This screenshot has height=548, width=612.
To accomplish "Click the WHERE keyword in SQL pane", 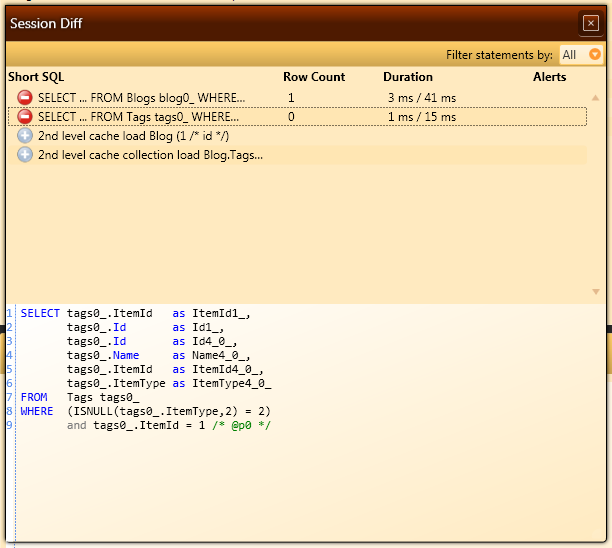I will tap(37, 411).
